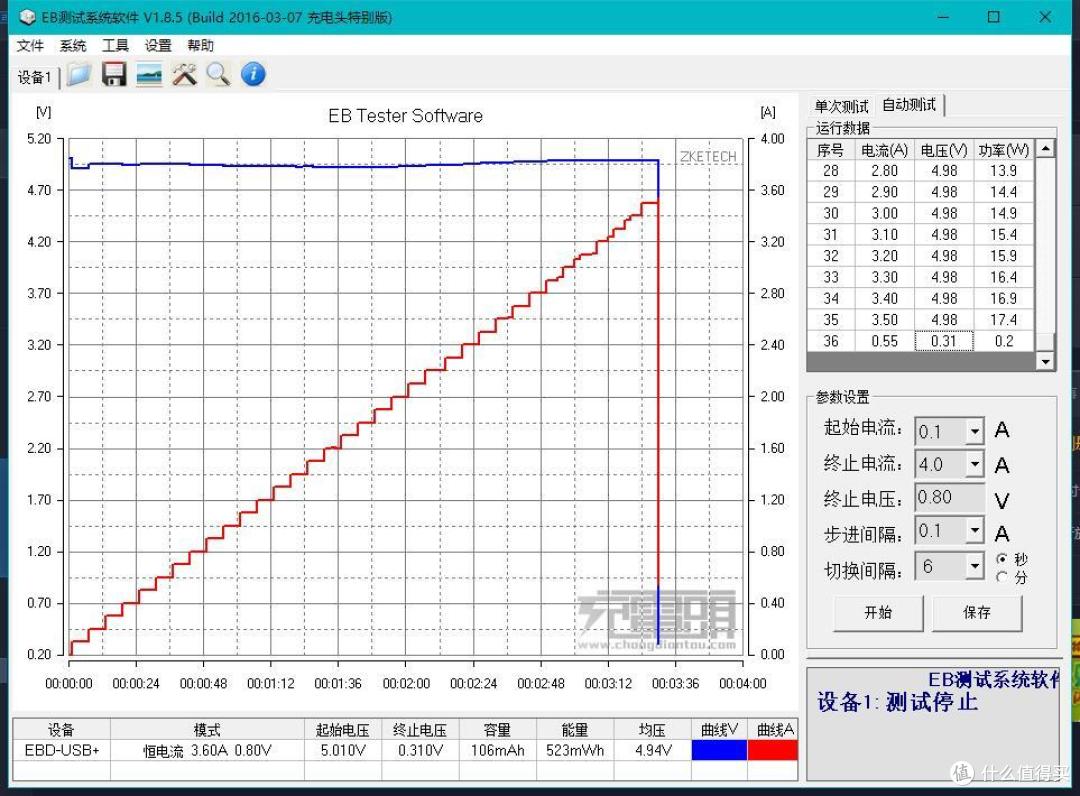This screenshot has height=796, width=1080.
Task: Switch to the 自动测试 tab
Action: pyautogui.click(x=908, y=105)
